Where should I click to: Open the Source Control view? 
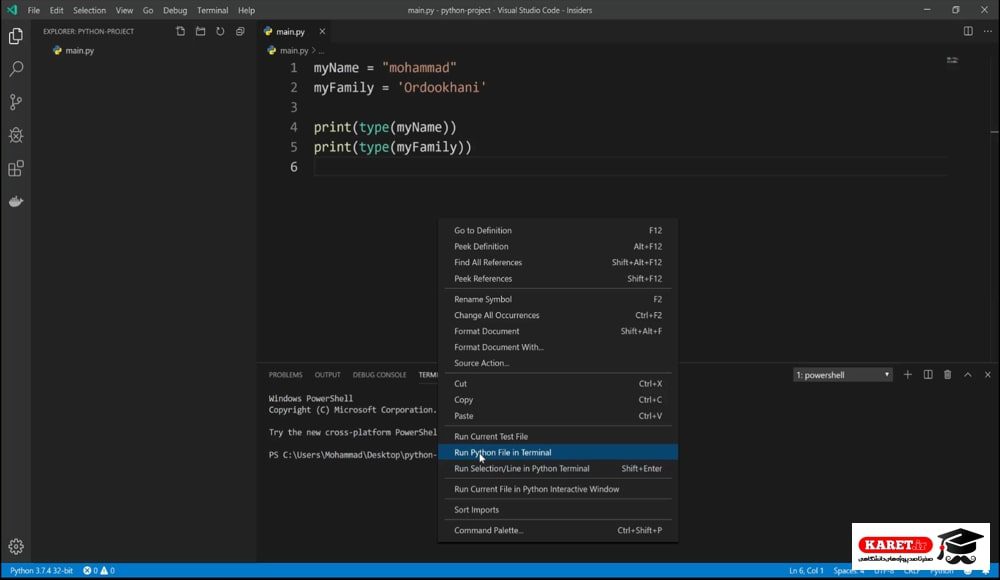tap(16, 102)
